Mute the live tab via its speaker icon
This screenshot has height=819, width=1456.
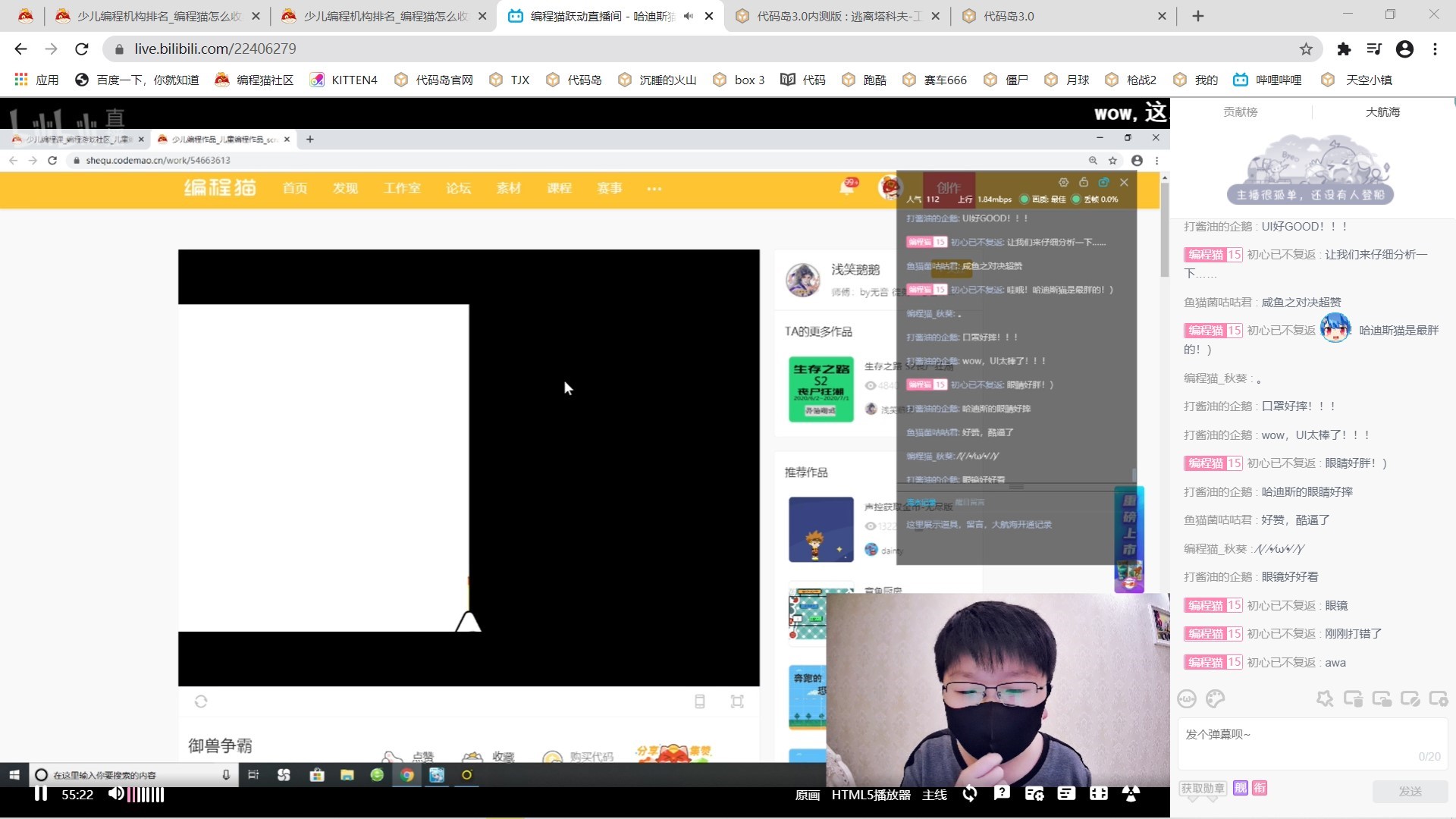point(689,16)
